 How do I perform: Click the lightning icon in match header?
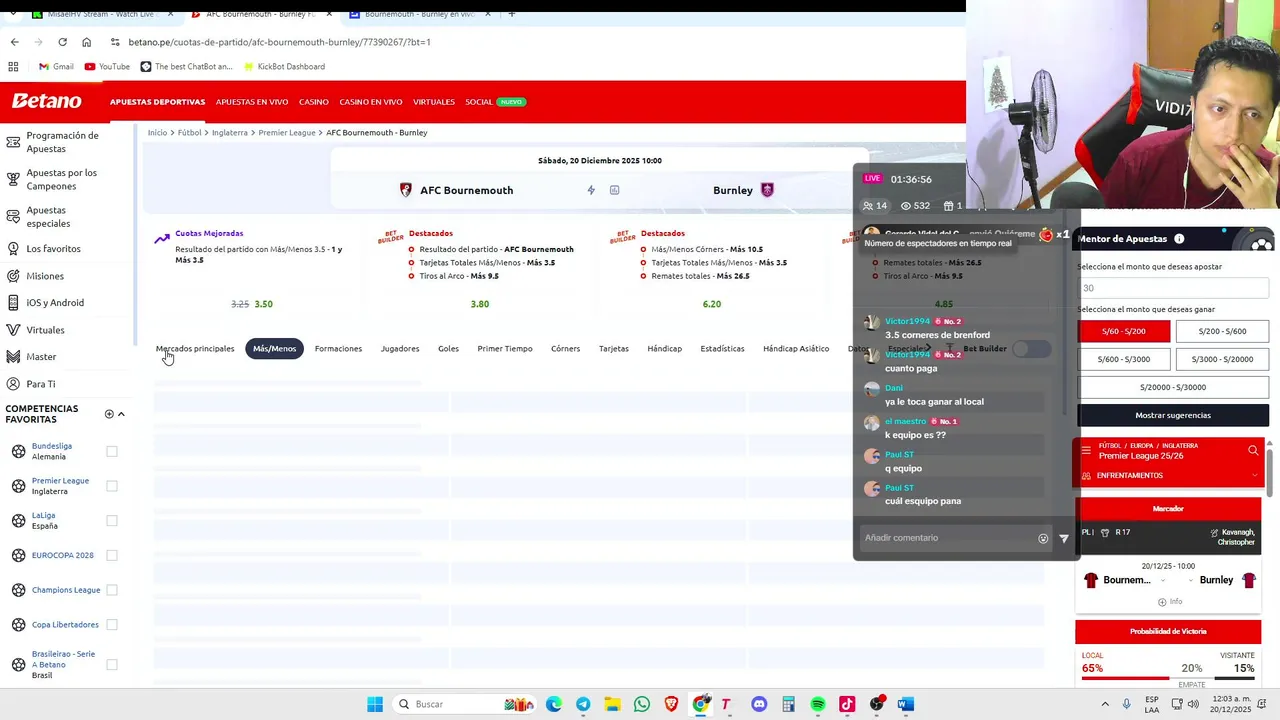(x=591, y=190)
